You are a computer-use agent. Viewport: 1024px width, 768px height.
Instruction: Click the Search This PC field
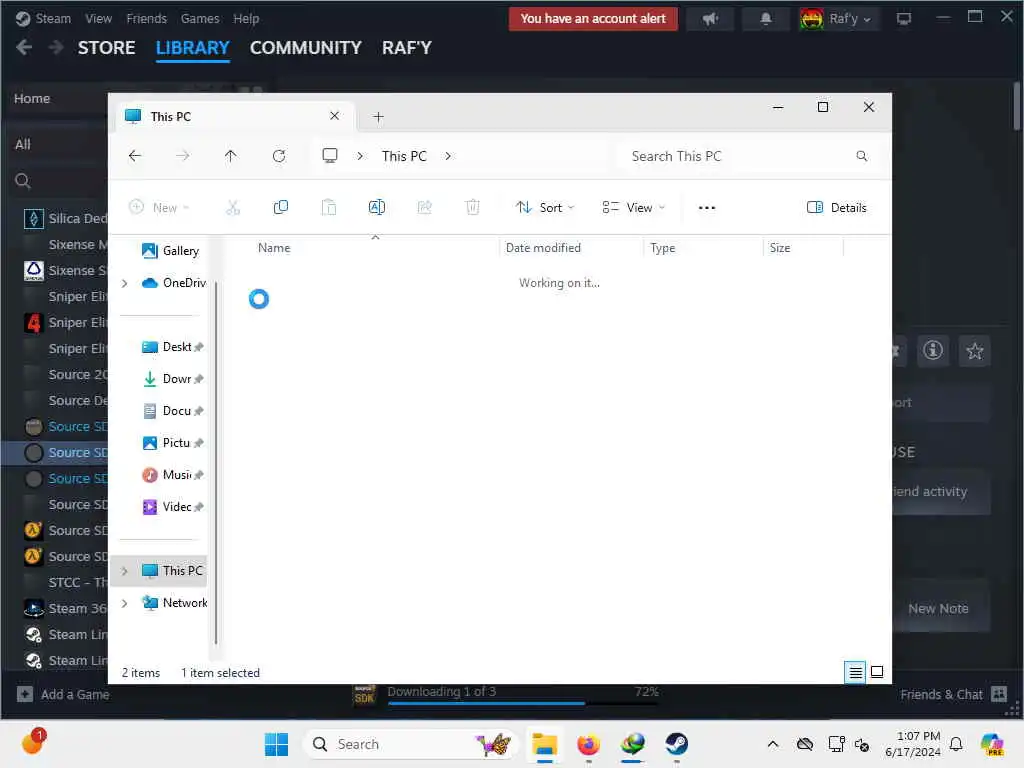coord(750,156)
